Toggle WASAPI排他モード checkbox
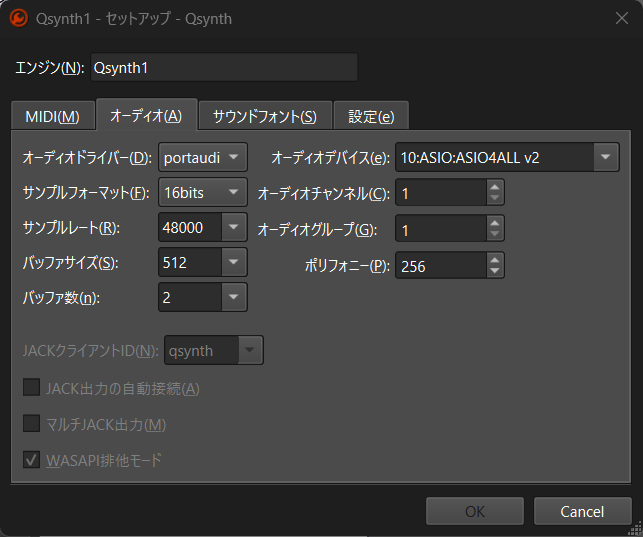 click(32, 460)
